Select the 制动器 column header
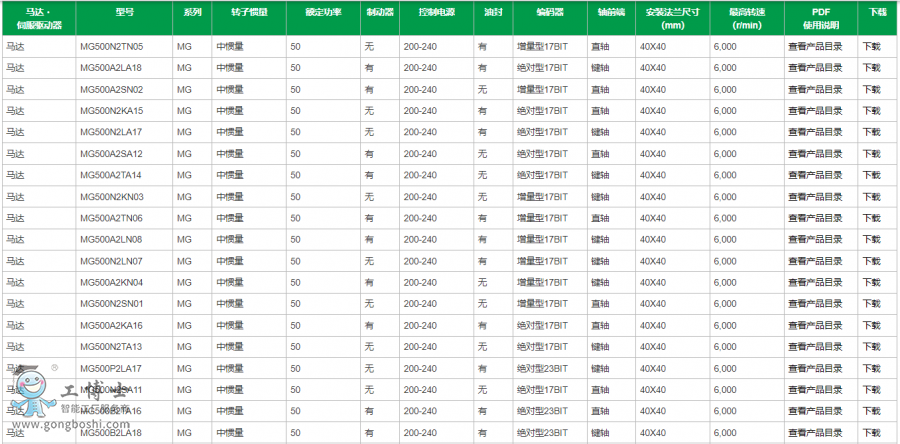The width and height of the screenshot is (900, 444). coord(380,18)
